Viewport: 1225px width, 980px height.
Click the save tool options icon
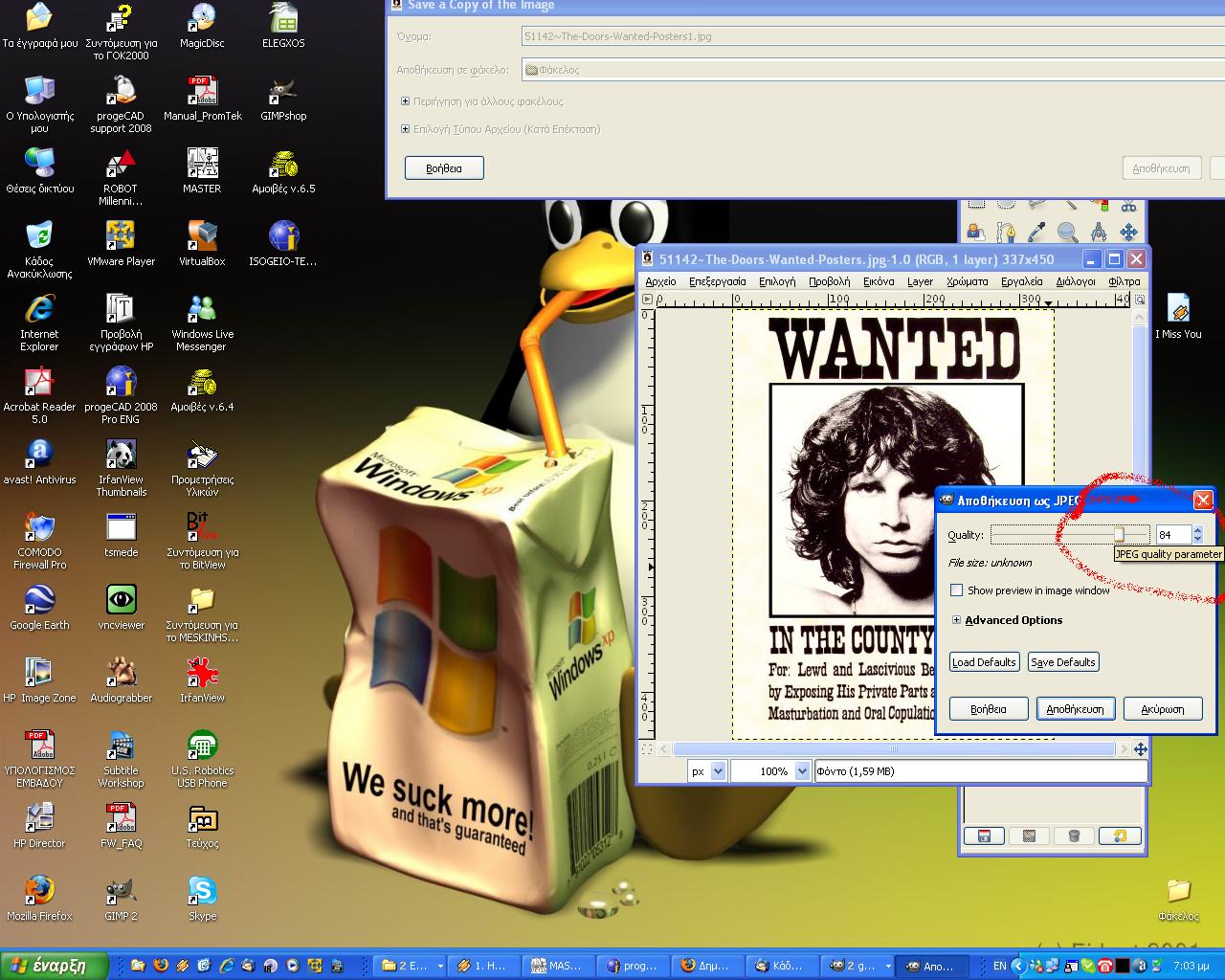(984, 835)
